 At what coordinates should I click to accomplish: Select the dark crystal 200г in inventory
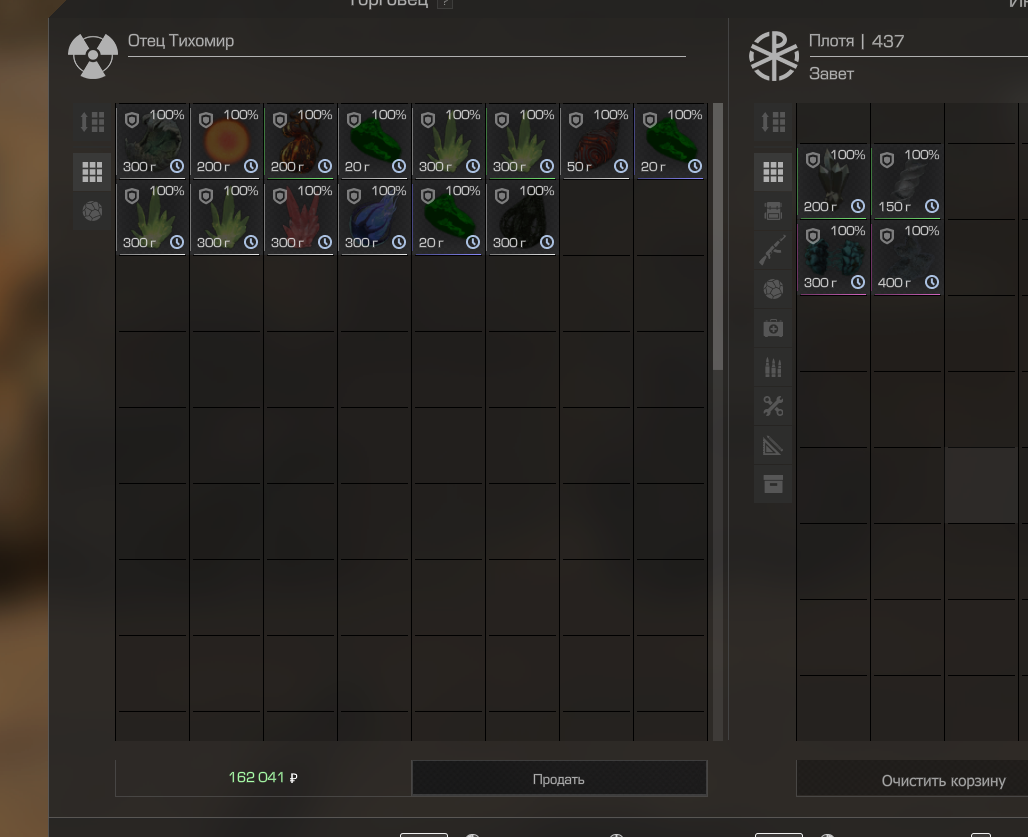click(834, 181)
